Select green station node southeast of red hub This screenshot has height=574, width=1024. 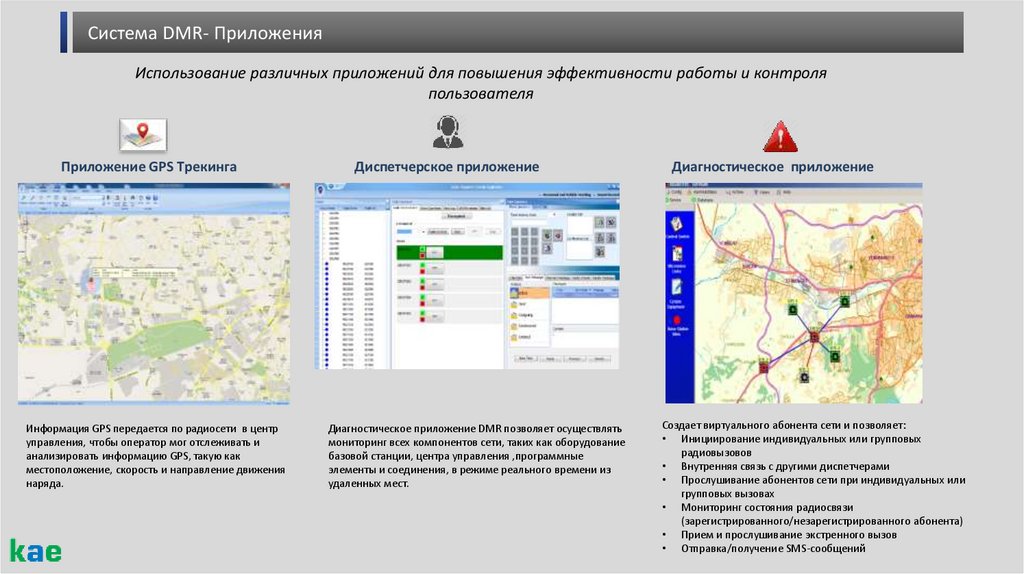(835, 355)
